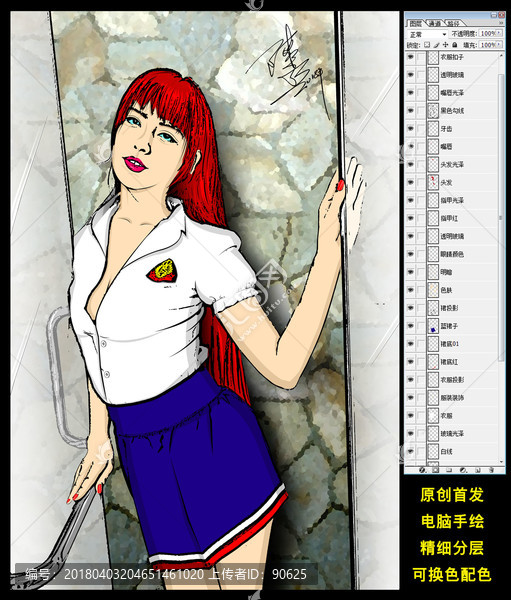
Task: Click the lock image pixels brush icon
Action: pos(436,45)
